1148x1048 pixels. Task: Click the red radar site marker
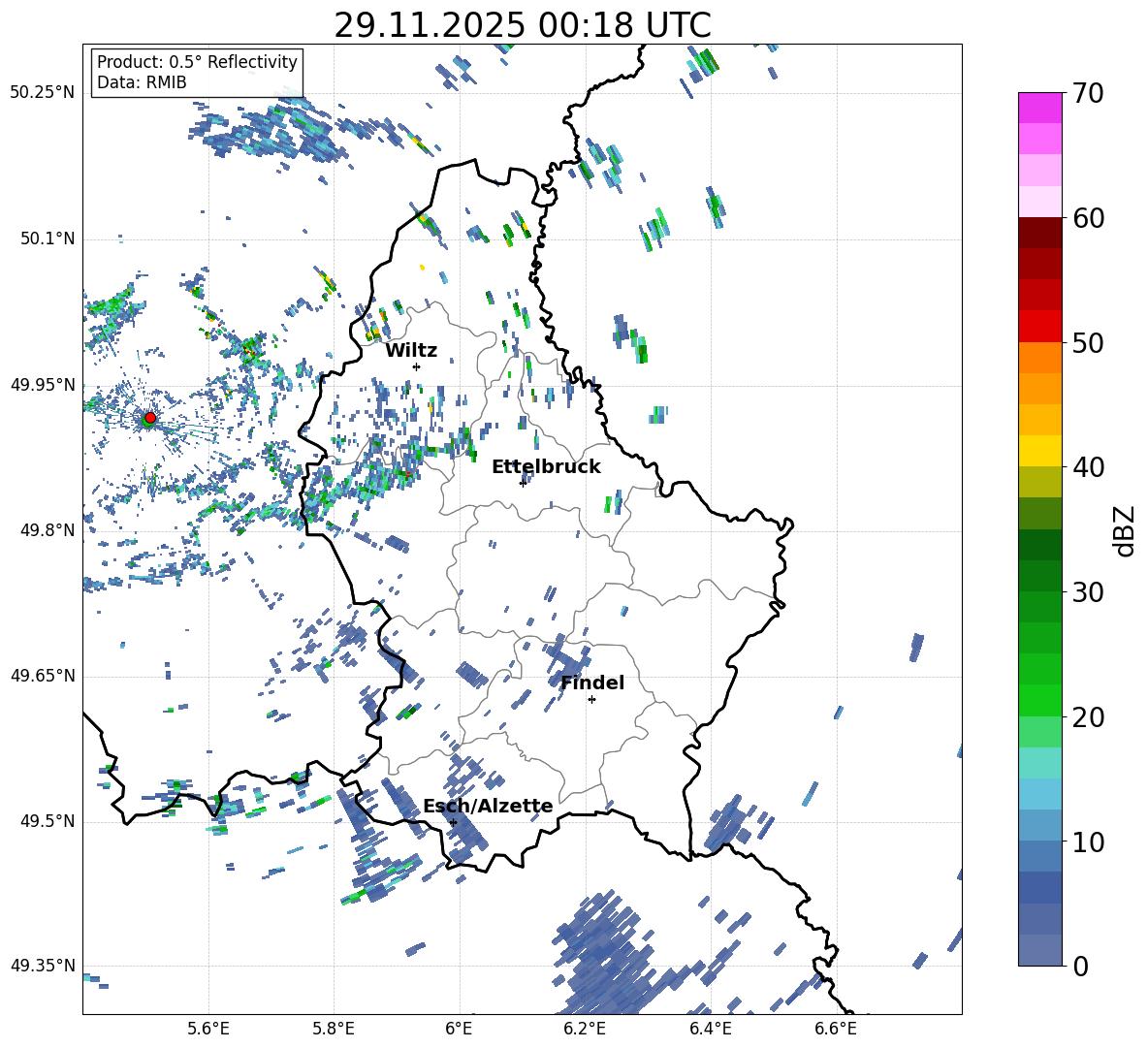[150, 417]
